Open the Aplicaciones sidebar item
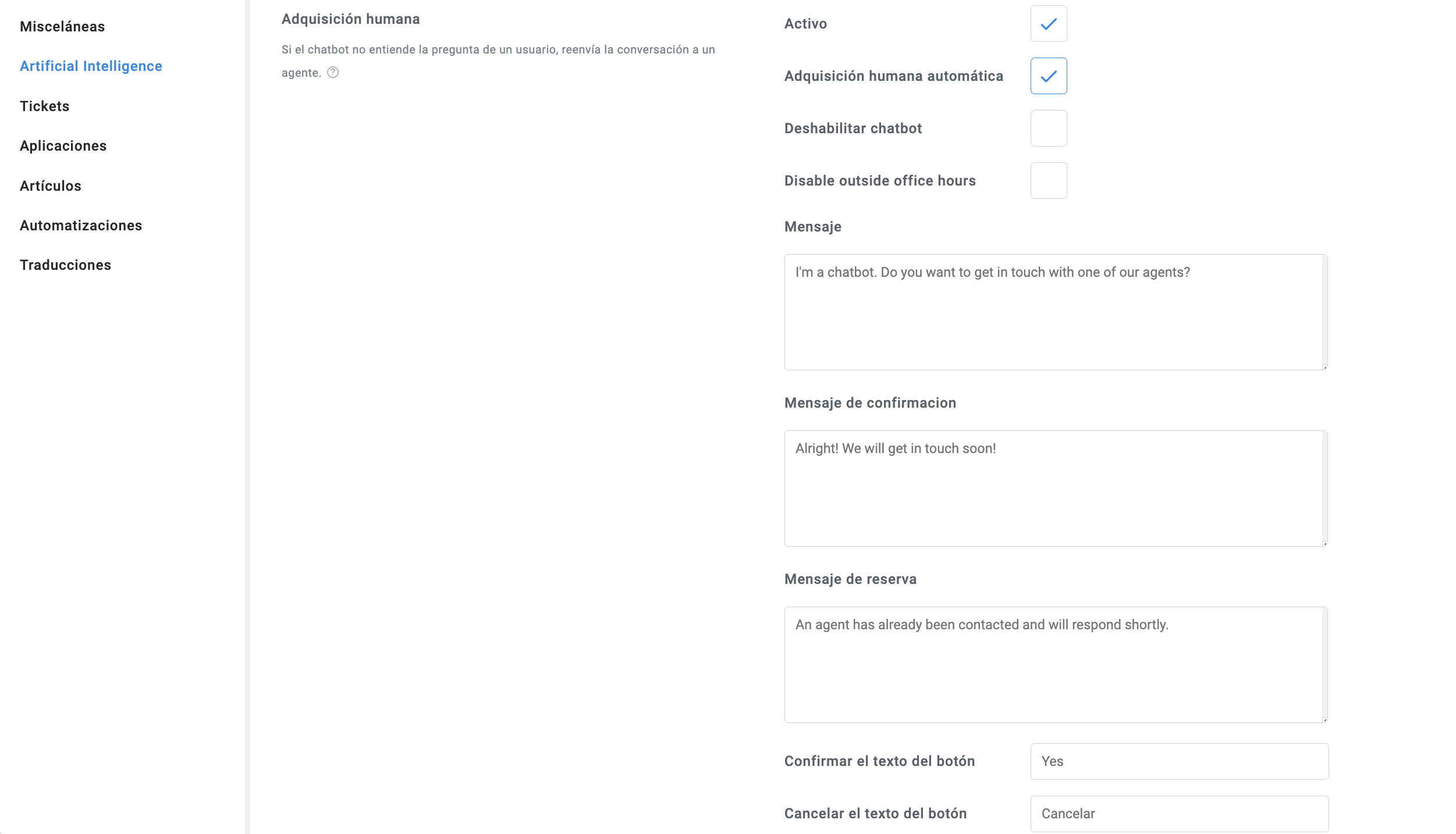The image size is (1456, 834). (63, 146)
